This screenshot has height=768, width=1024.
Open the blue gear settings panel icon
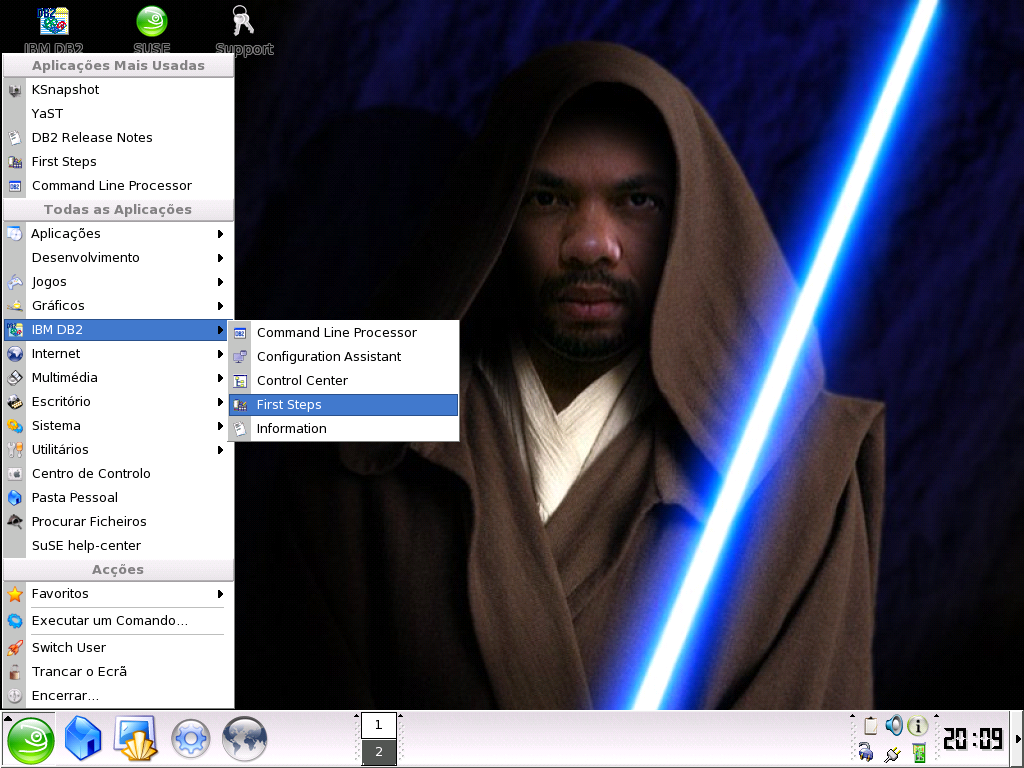[x=191, y=740]
